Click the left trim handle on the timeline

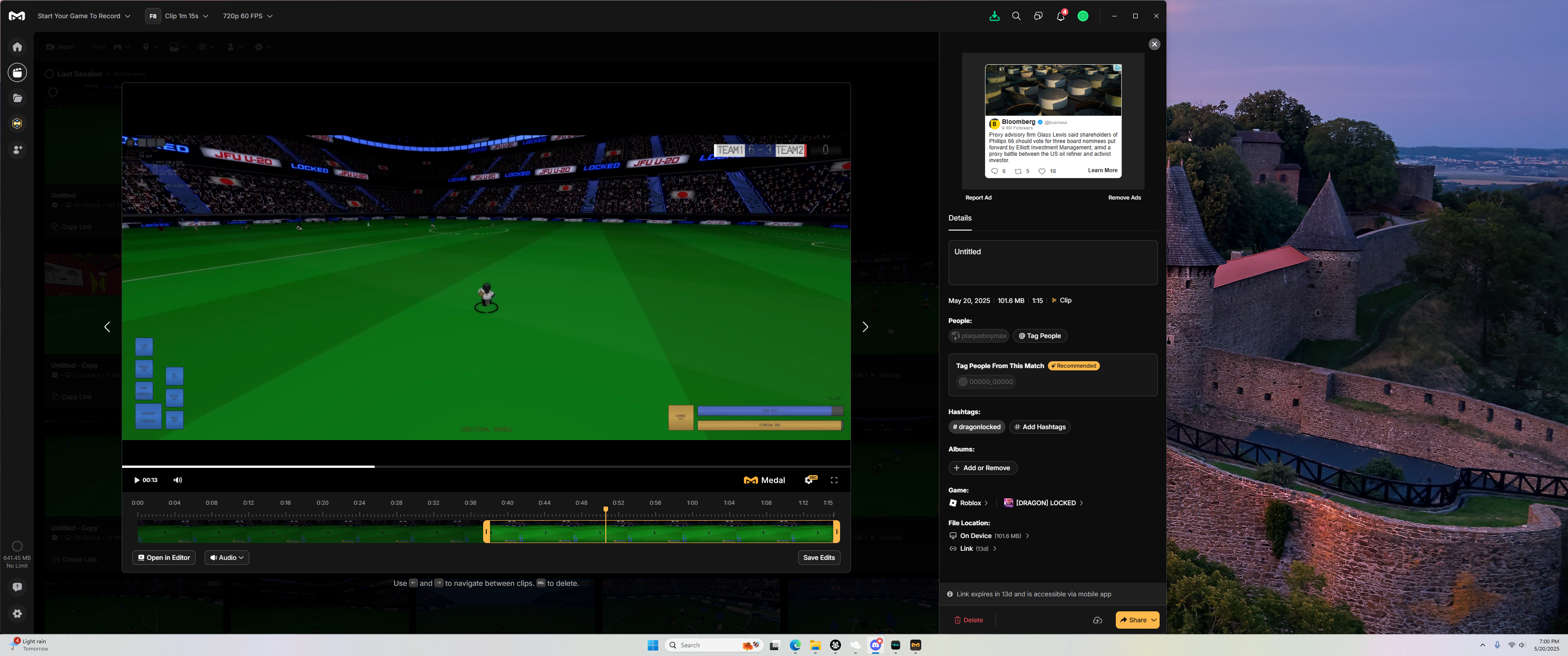pyautogui.click(x=486, y=532)
